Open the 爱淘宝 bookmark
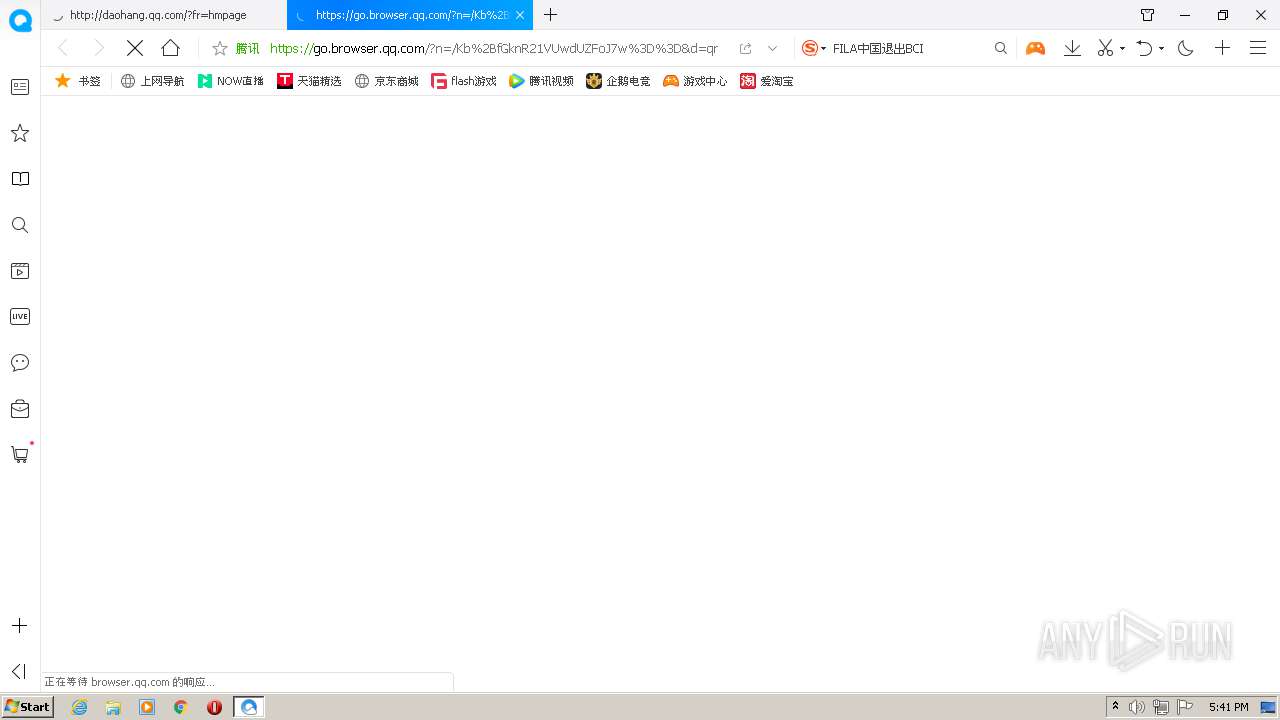The image size is (1280, 720). [x=767, y=81]
